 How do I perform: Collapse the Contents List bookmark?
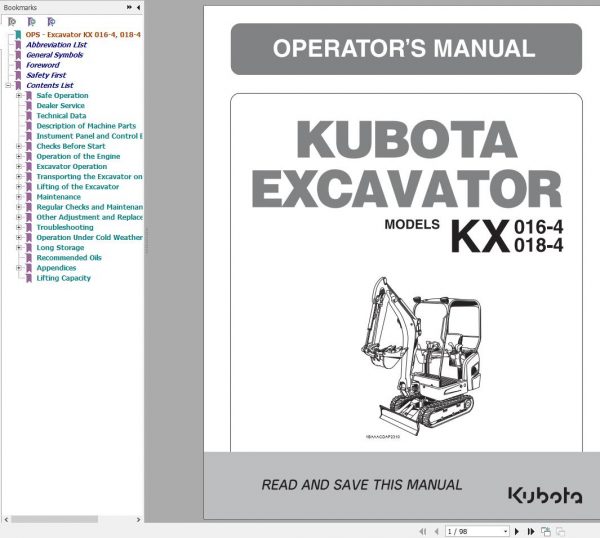coord(8,85)
